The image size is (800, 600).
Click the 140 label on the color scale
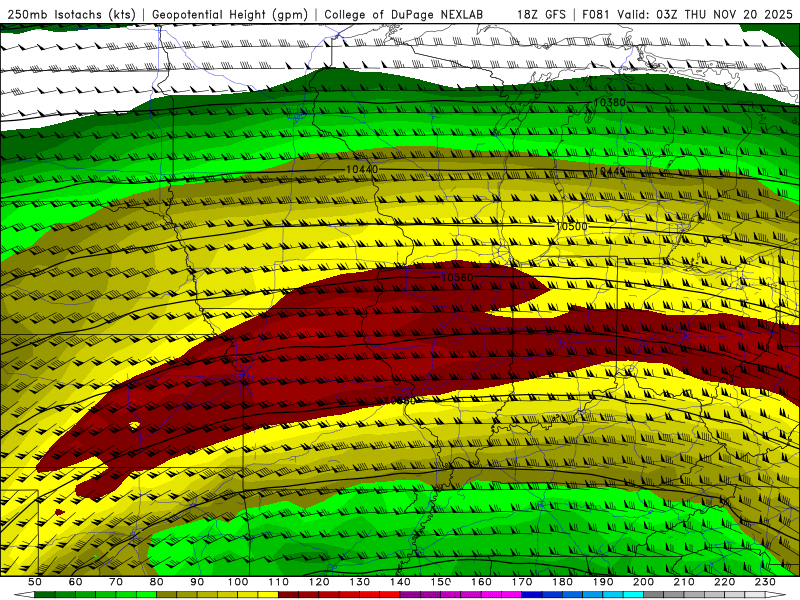coord(400,582)
